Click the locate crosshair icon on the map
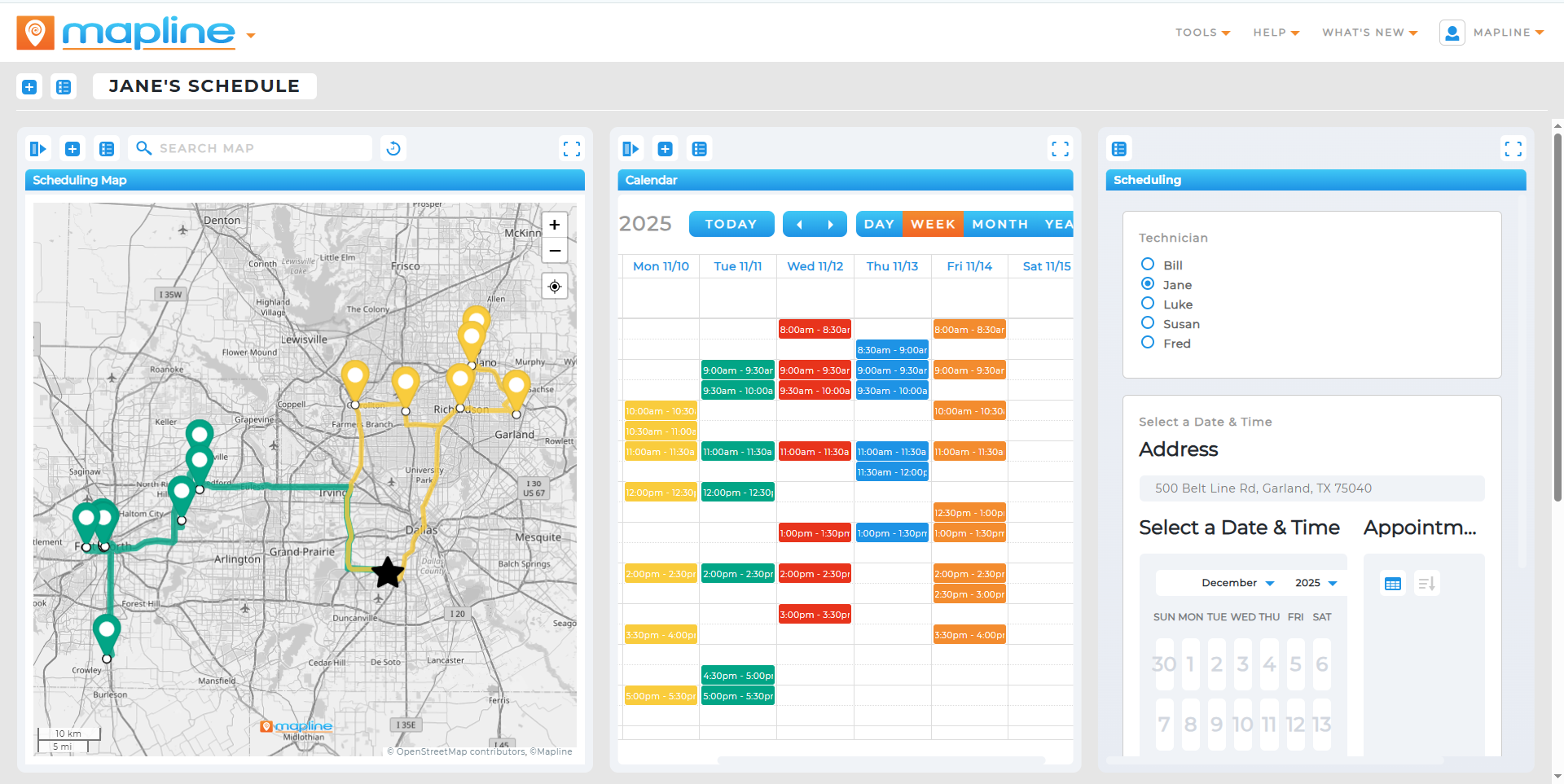This screenshot has width=1564, height=784. [x=555, y=287]
